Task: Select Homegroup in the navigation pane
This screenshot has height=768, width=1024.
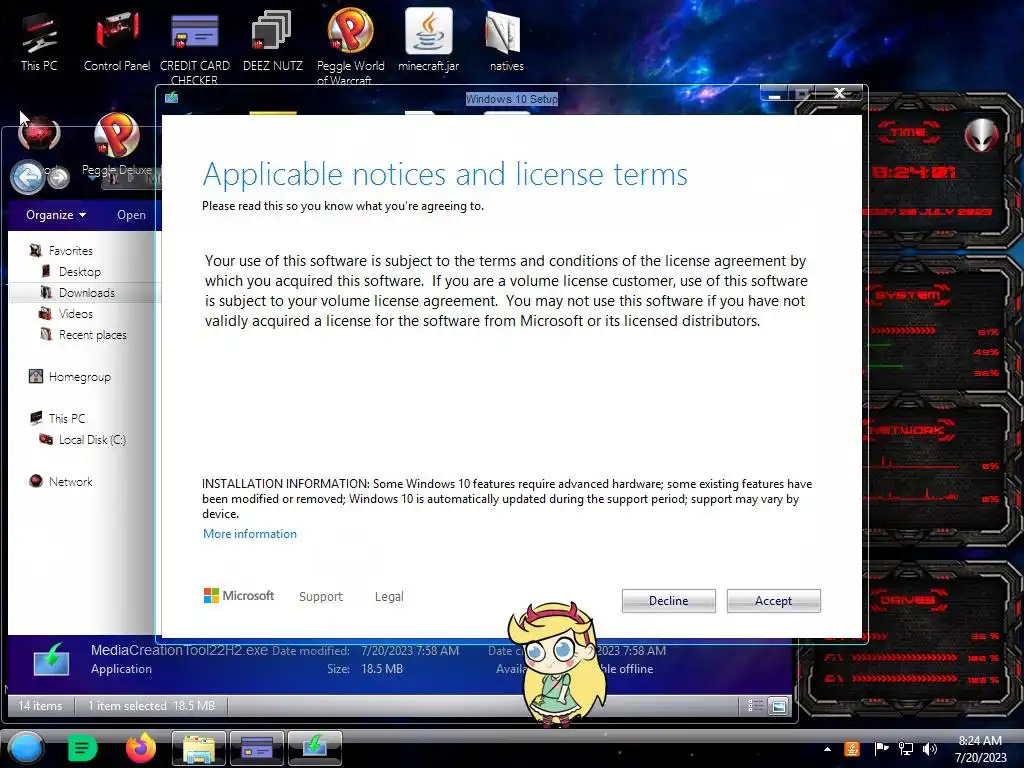Action: 79,377
